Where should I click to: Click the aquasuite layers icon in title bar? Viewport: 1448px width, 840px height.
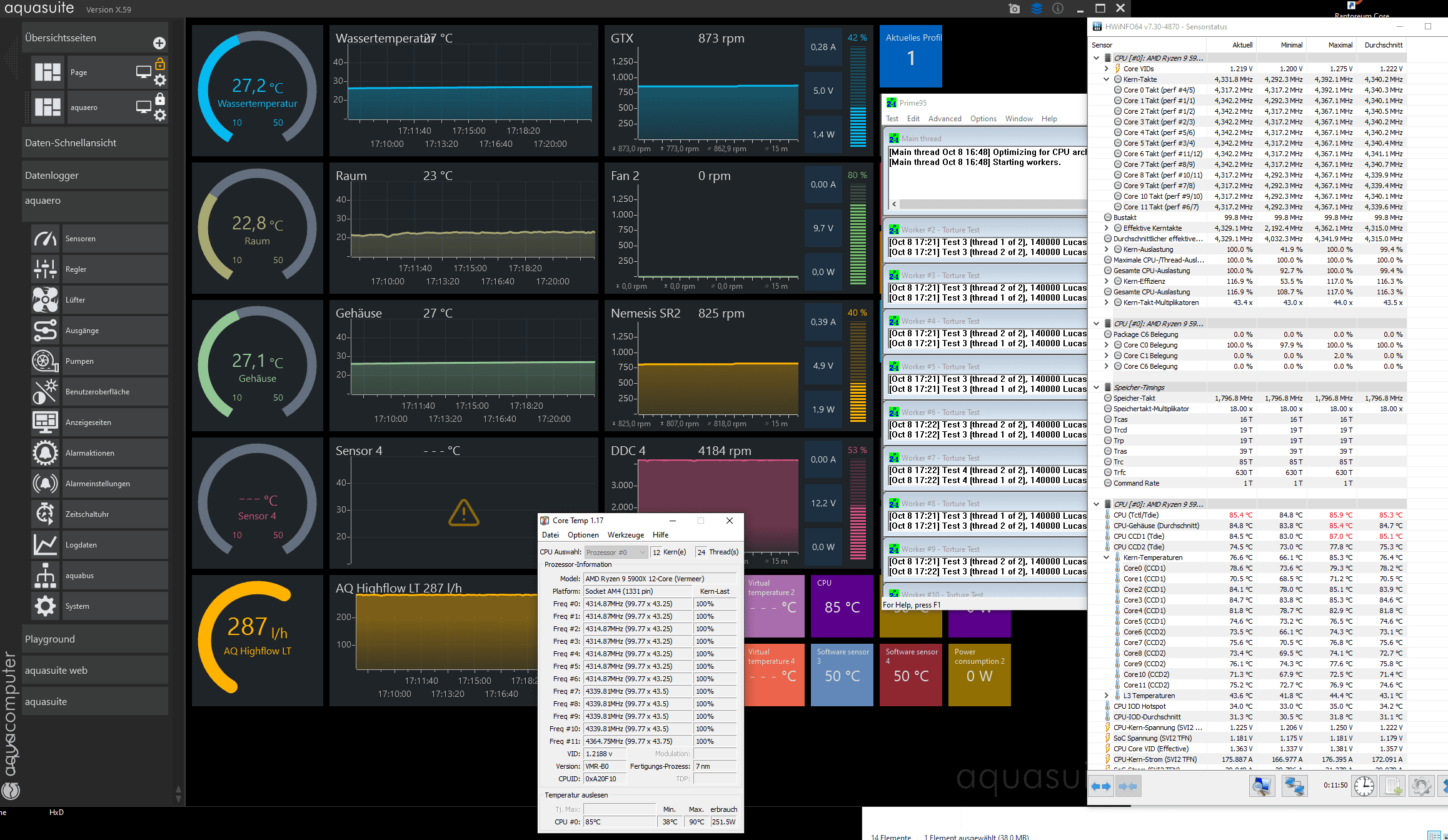pos(1037,9)
